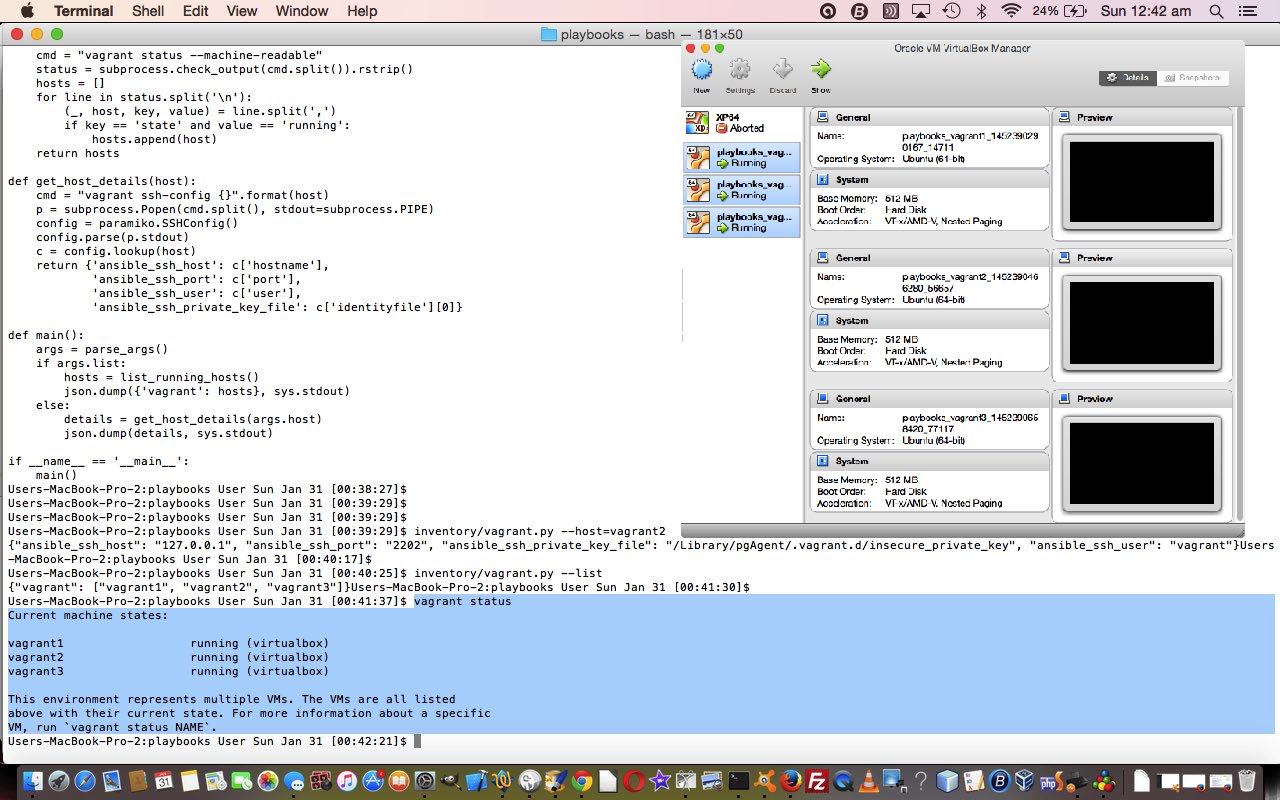The height and width of the screenshot is (800, 1280).
Task: Open App Store from the Dock
Action: [x=373, y=779]
